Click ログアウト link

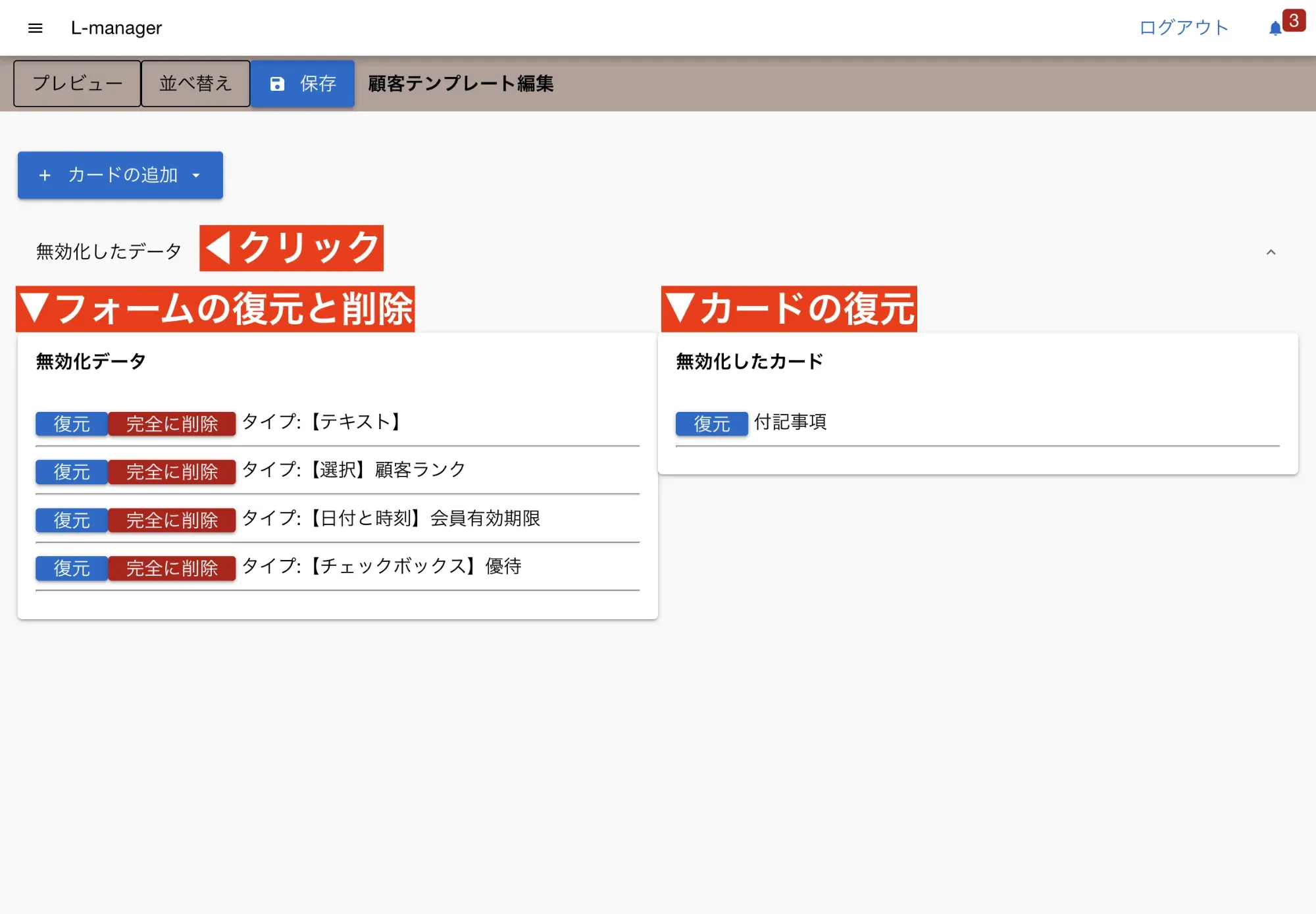click(1184, 28)
